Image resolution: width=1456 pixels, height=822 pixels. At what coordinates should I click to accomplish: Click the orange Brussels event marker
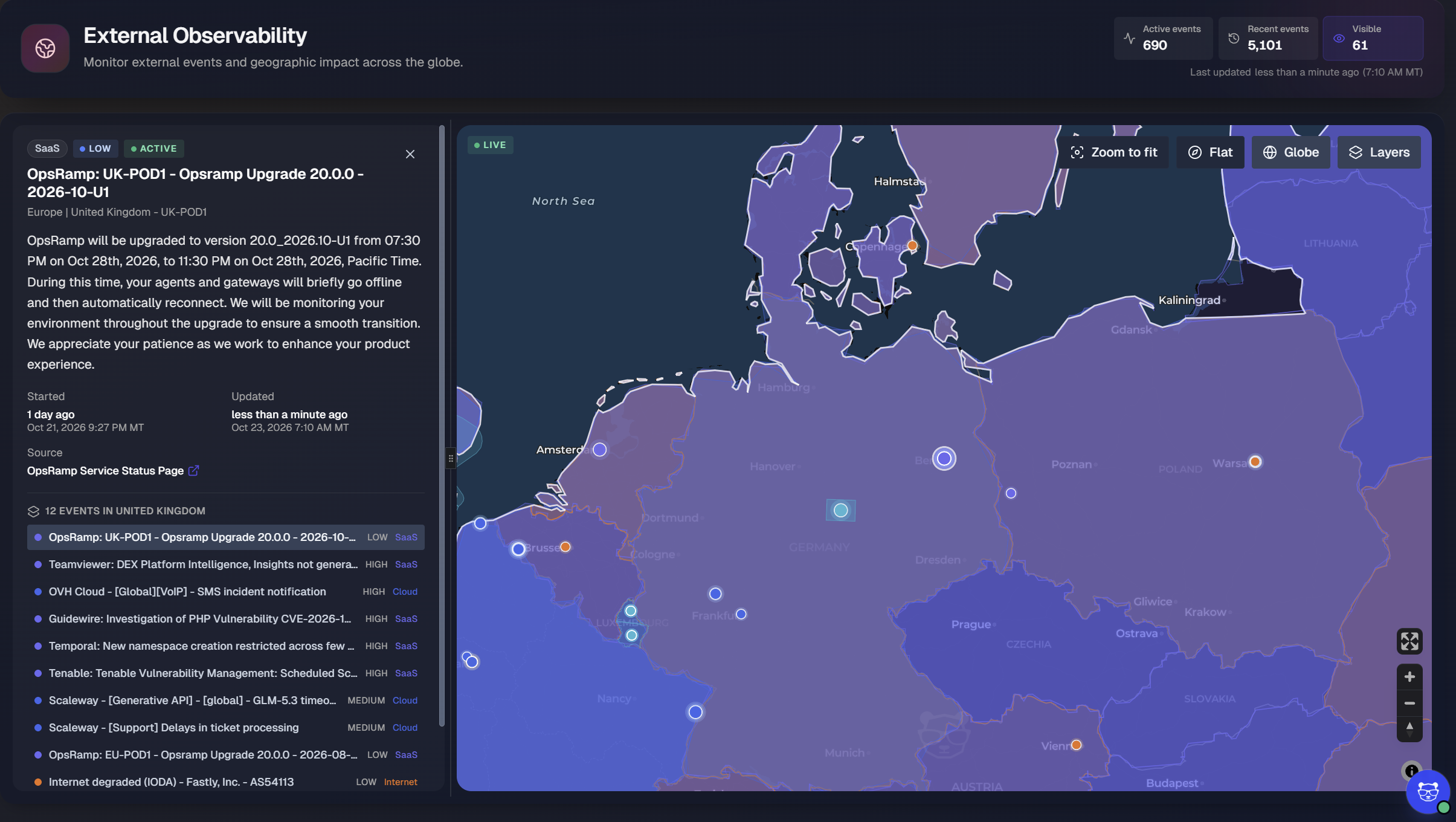(565, 547)
